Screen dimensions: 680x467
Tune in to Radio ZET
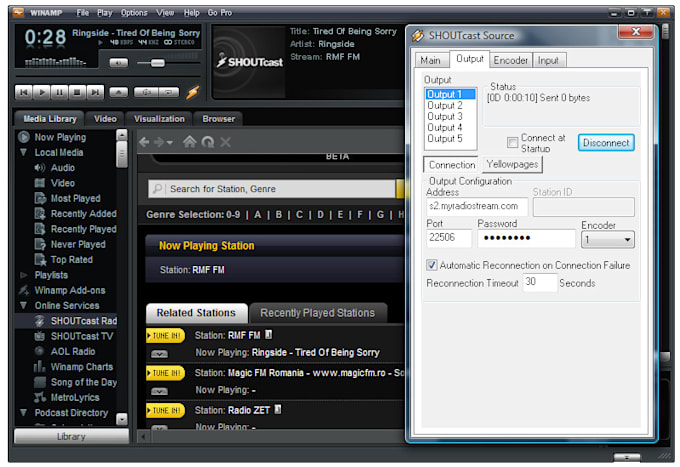[x=166, y=410]
